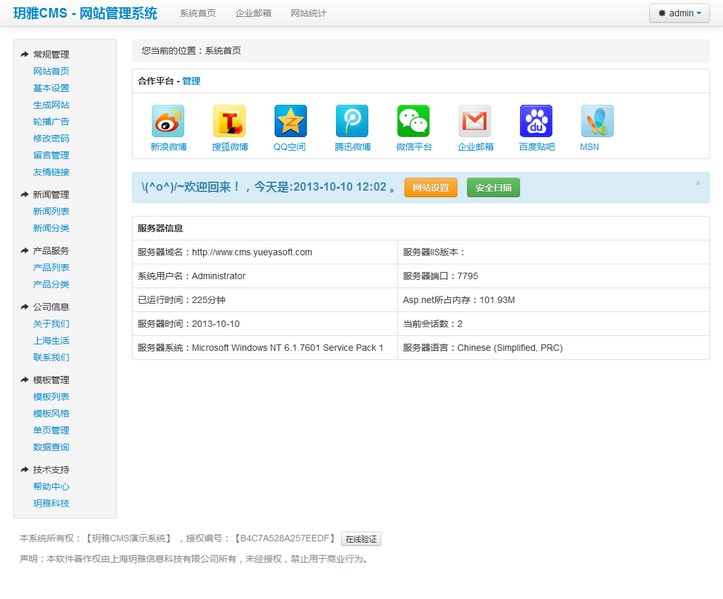Open the 百度贴吧 paw icon
This screenshot has width=723, height=599.
coord(536,121)
